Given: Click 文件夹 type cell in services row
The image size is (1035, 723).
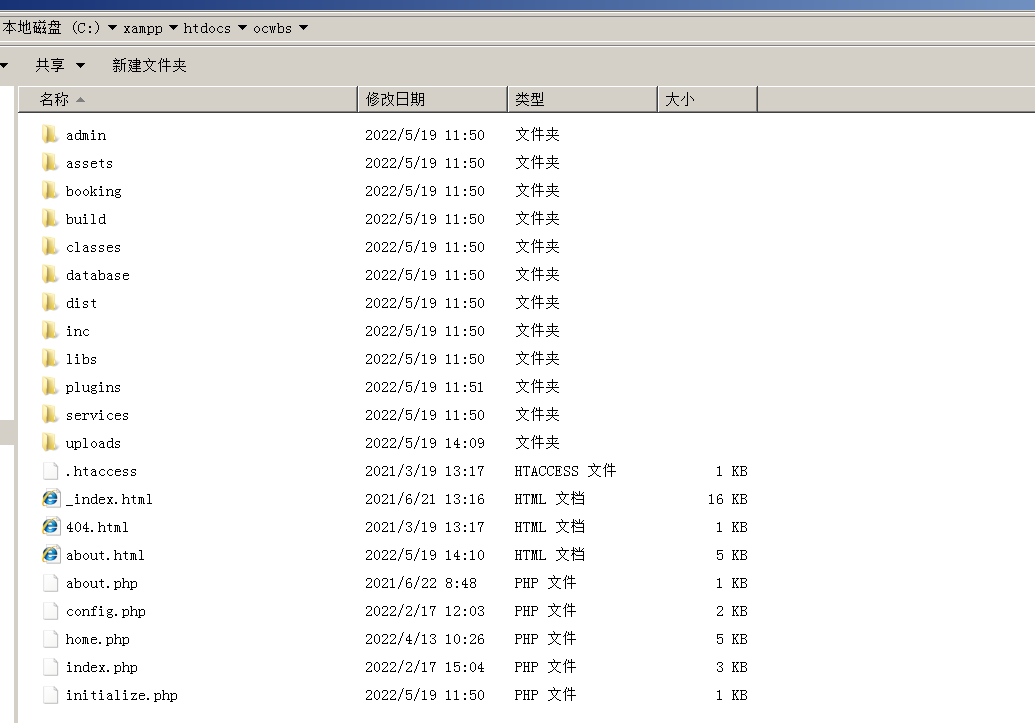Looking at the screenshot, I should pyautogui.click(x=537, y=415).
